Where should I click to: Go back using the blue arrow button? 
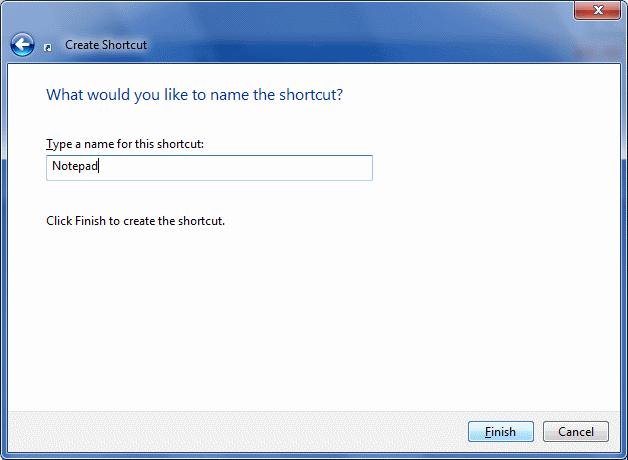coord(22,44)
